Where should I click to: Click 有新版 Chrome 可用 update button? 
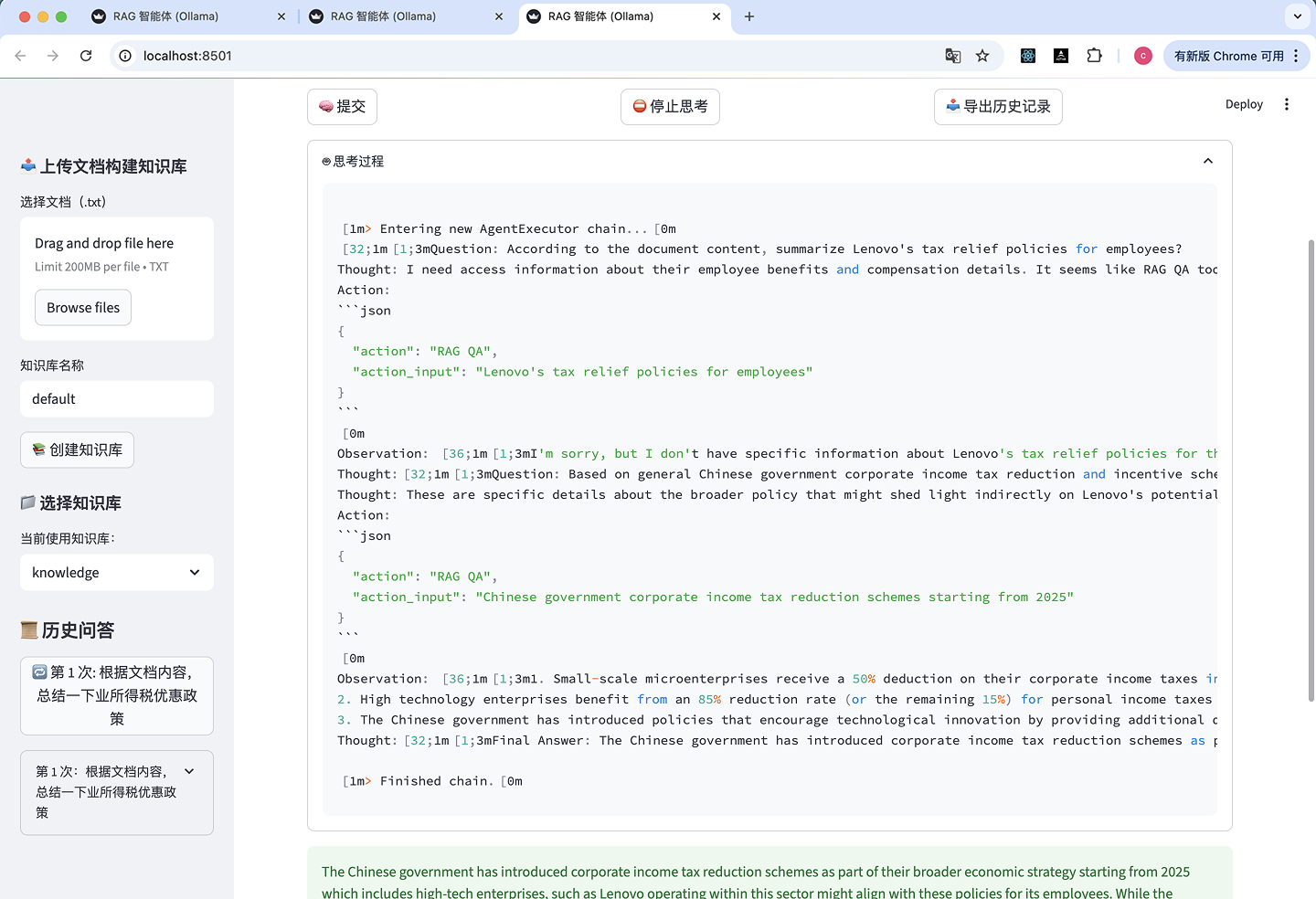(1236, 56)
